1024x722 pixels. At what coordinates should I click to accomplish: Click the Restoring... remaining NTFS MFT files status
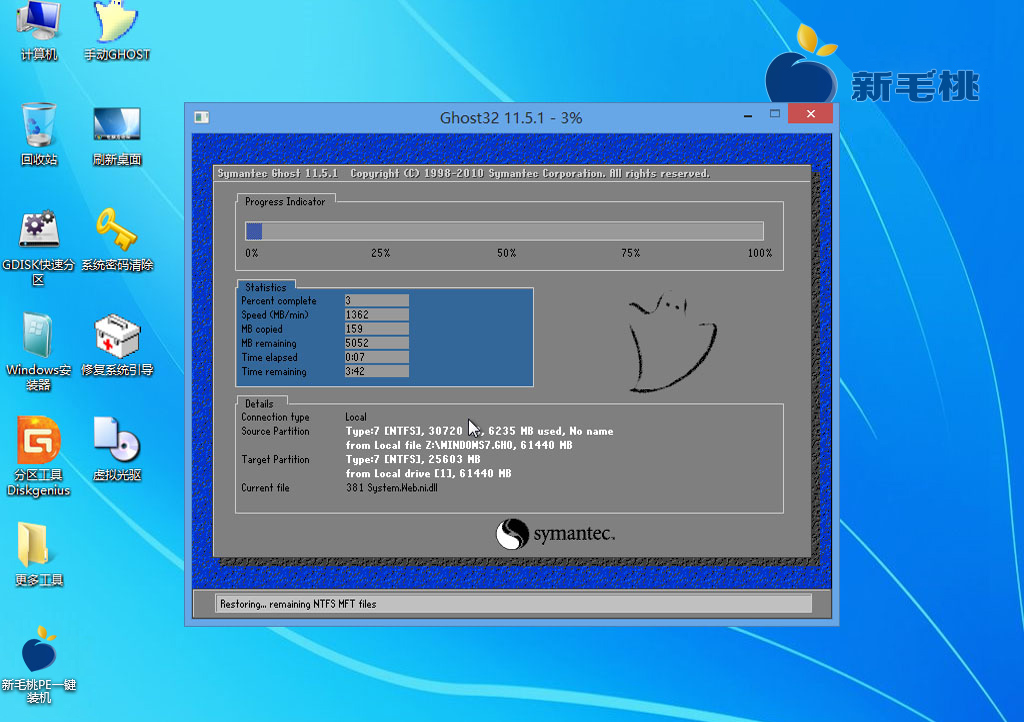[x=298, y=604]
